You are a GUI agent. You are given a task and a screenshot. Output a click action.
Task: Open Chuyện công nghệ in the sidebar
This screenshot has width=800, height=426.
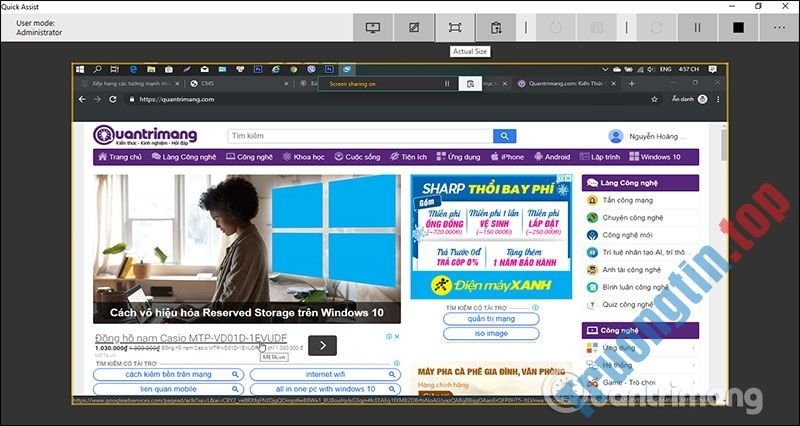tap(633, 218)
